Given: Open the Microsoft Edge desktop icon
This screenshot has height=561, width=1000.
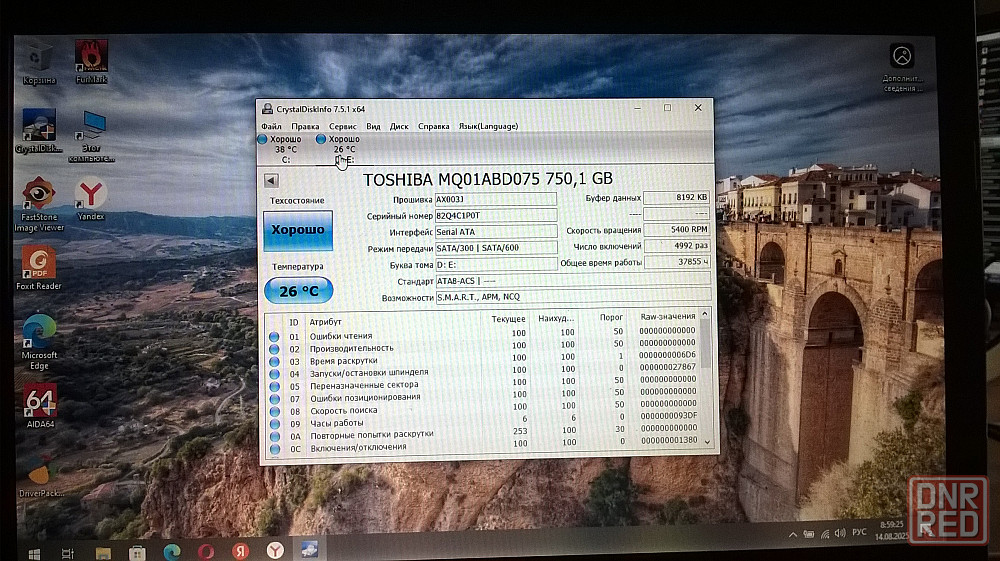Looking at the screenshot, I should click(x=39, y=342).
